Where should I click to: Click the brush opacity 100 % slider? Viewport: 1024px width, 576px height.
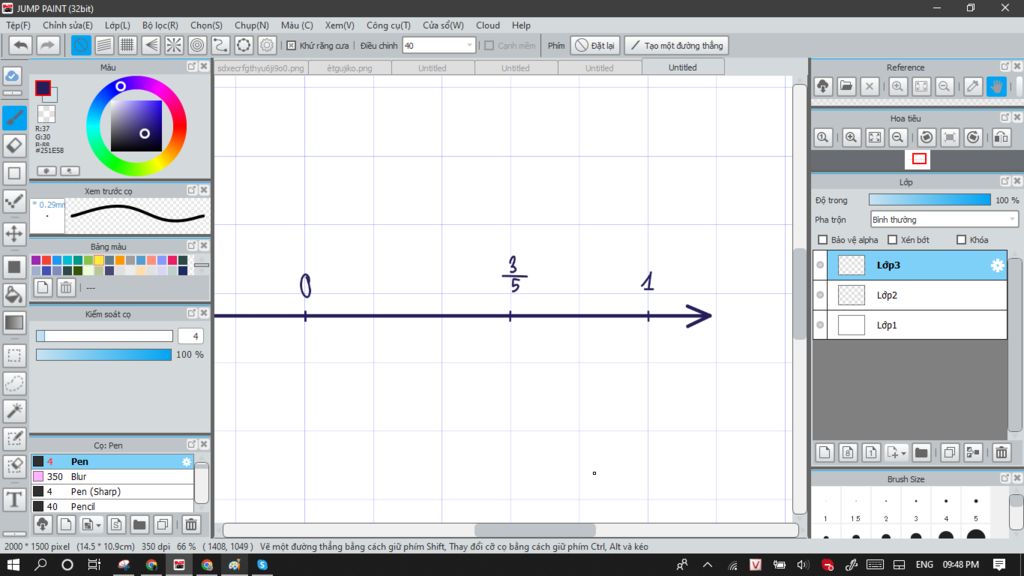pyautogui.click(x=104, y=355)
